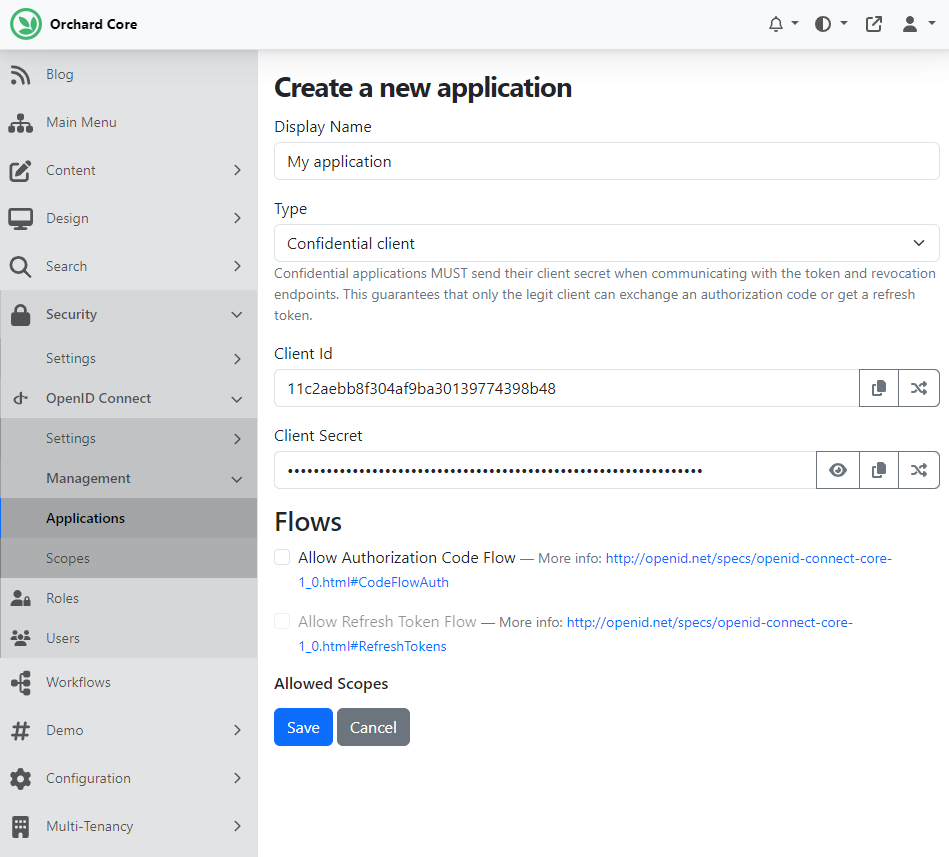949x857 pixels.
Task: Generate a random Client Id
Action: point(919,388)
